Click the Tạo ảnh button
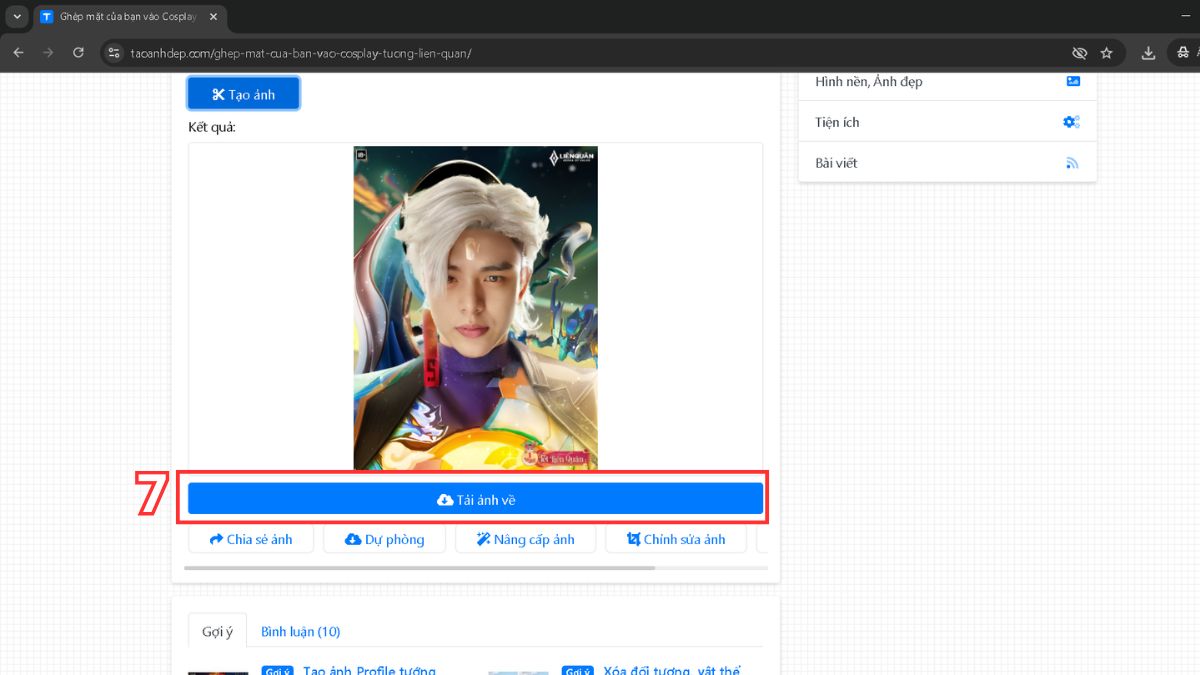 coord(243,94)
